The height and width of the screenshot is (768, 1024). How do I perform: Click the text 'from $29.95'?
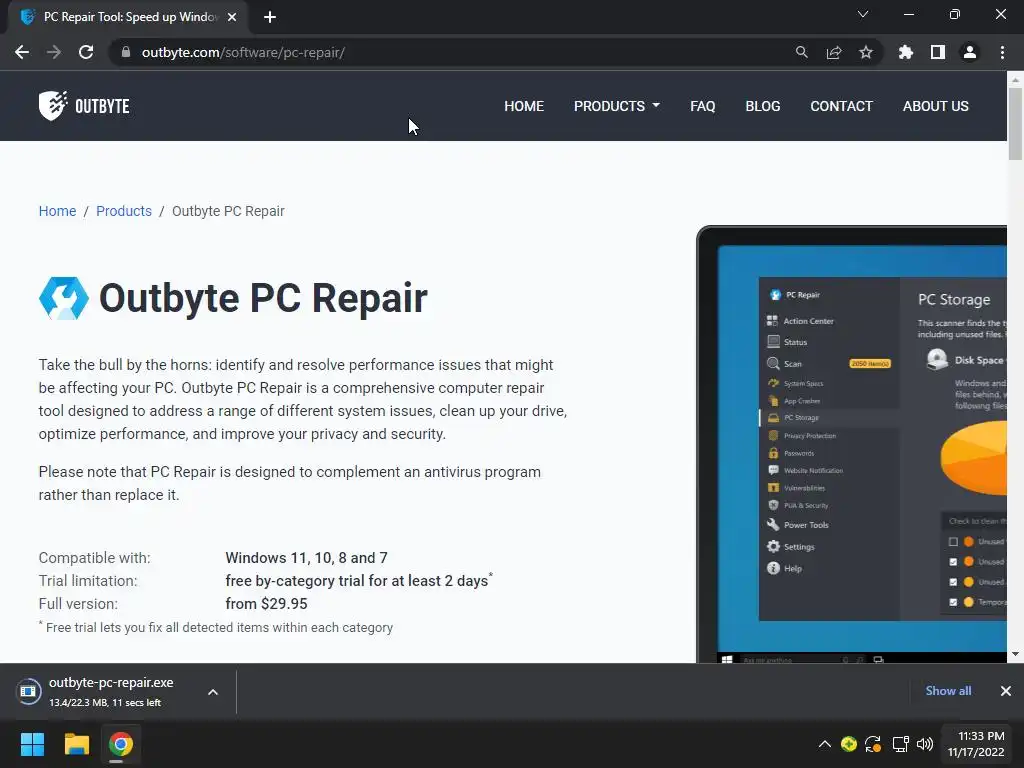(266, 603)
